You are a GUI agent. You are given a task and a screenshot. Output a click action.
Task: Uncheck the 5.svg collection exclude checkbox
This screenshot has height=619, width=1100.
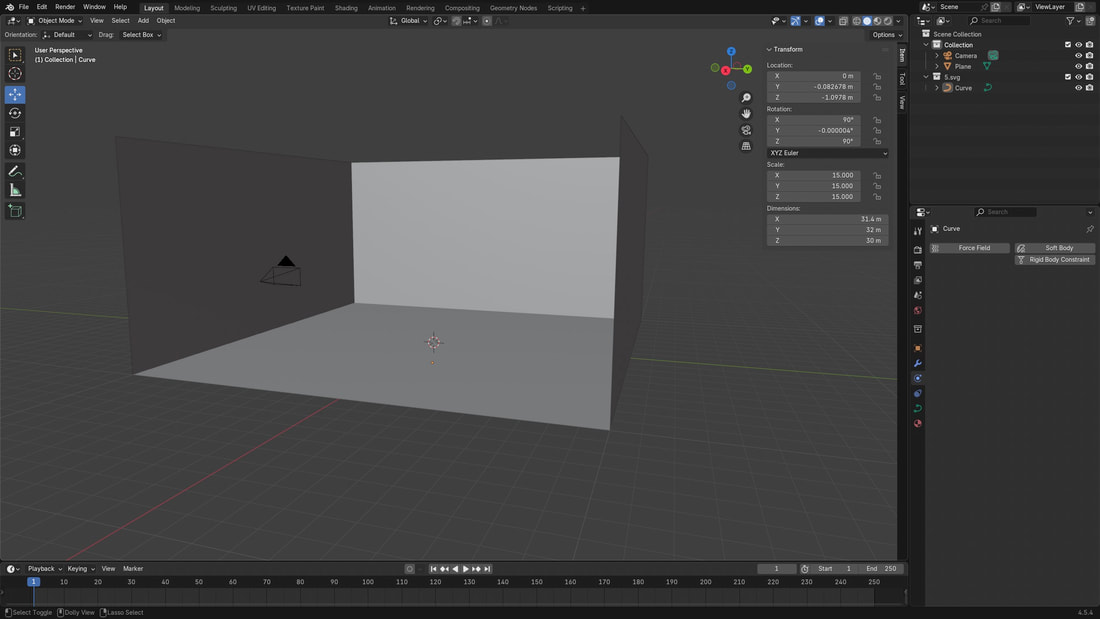point(1068,77)
